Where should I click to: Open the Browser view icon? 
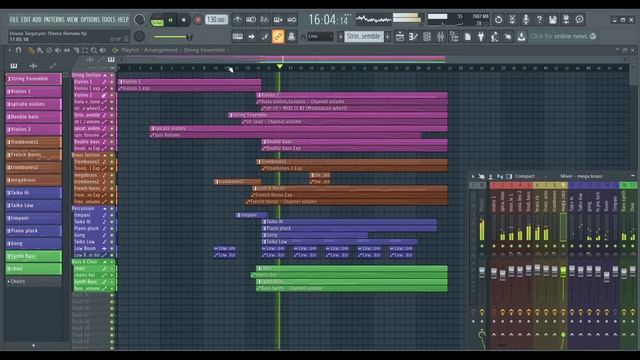point(454,37)
